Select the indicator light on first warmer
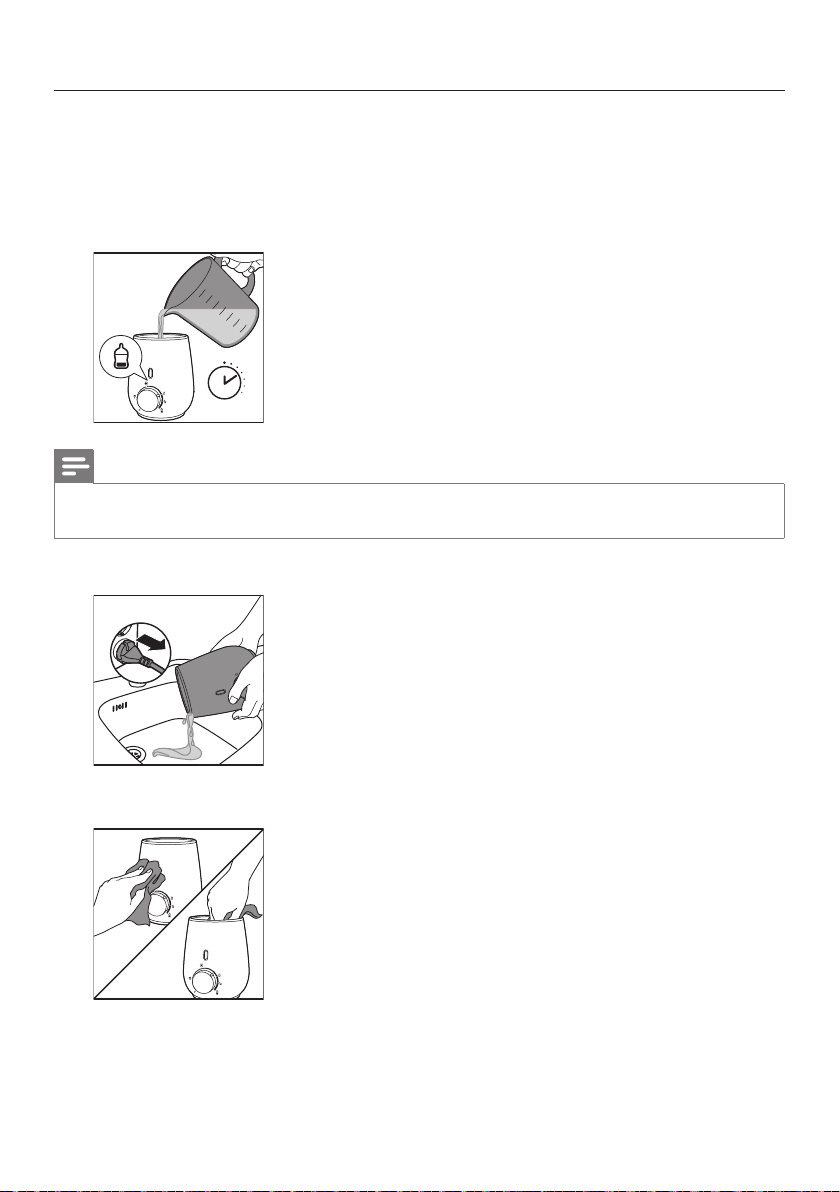 pos(151,374)
